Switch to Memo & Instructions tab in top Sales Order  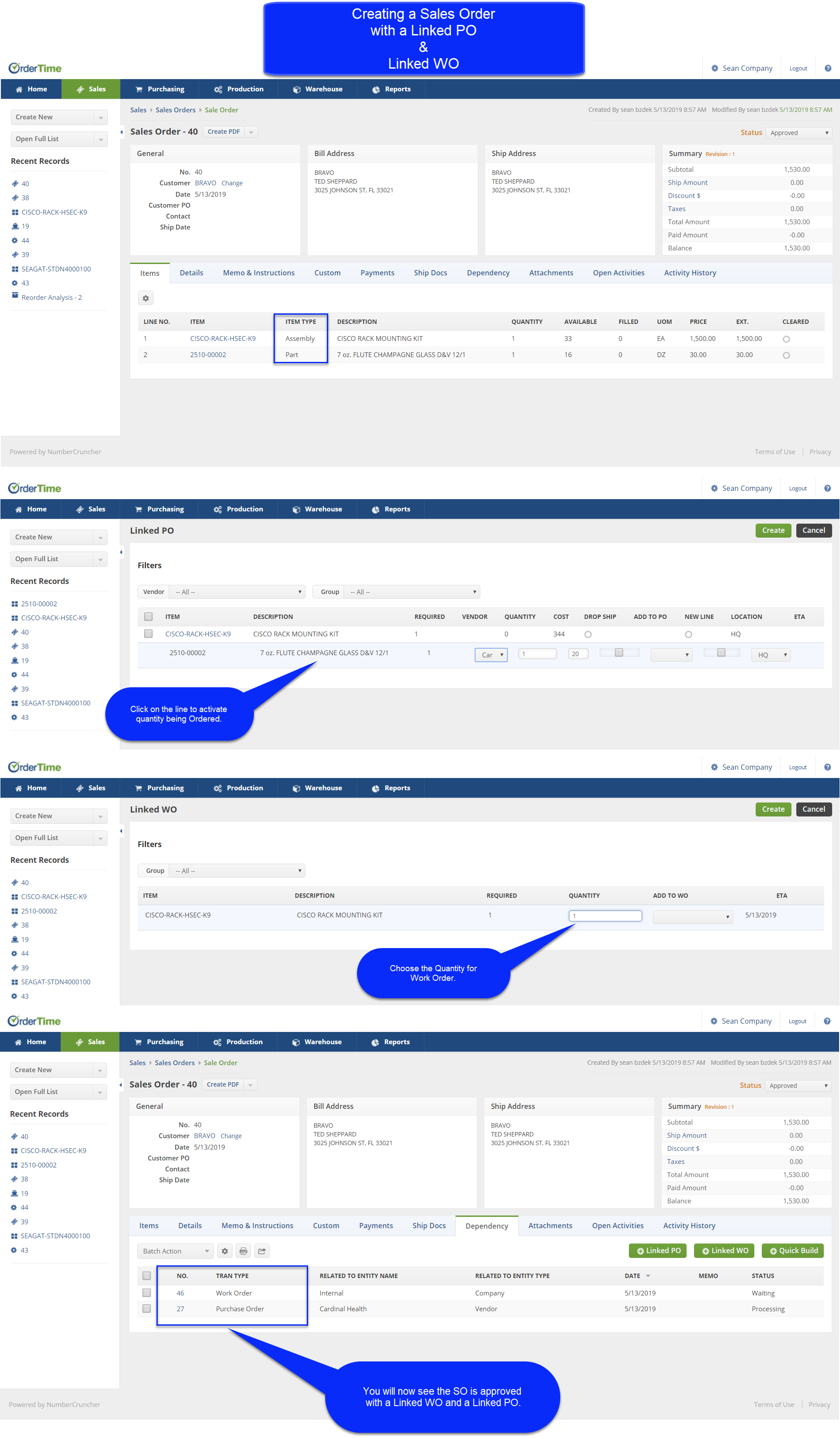coord(258,273)
